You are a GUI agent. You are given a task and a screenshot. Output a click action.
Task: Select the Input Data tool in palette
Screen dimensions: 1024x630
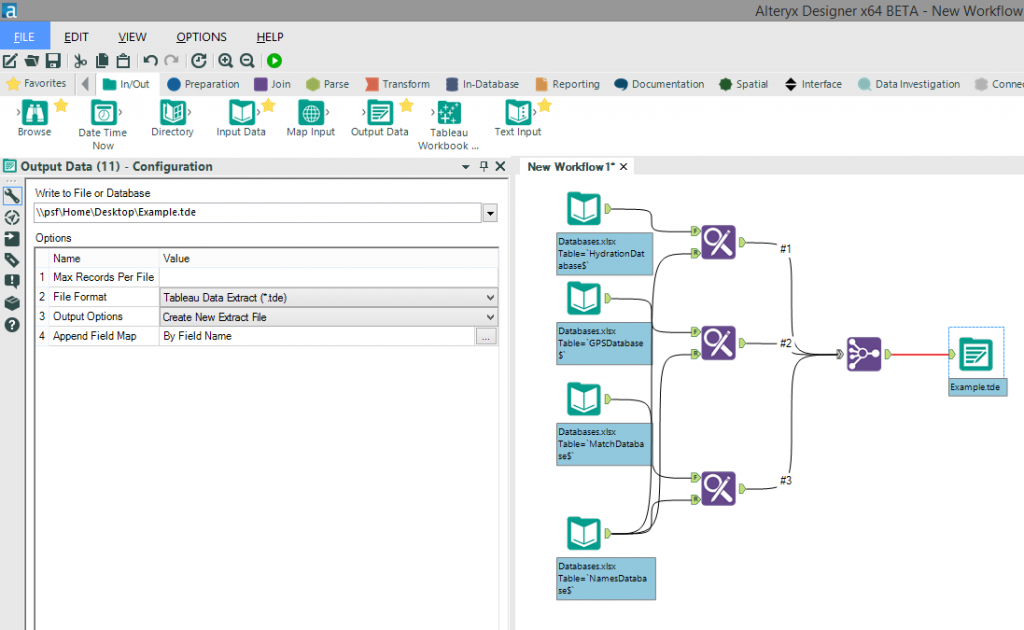241,118
